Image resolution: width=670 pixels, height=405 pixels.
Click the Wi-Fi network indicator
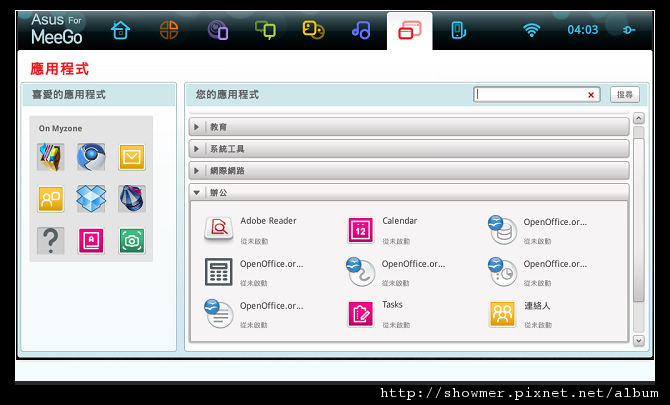(531, 30)
